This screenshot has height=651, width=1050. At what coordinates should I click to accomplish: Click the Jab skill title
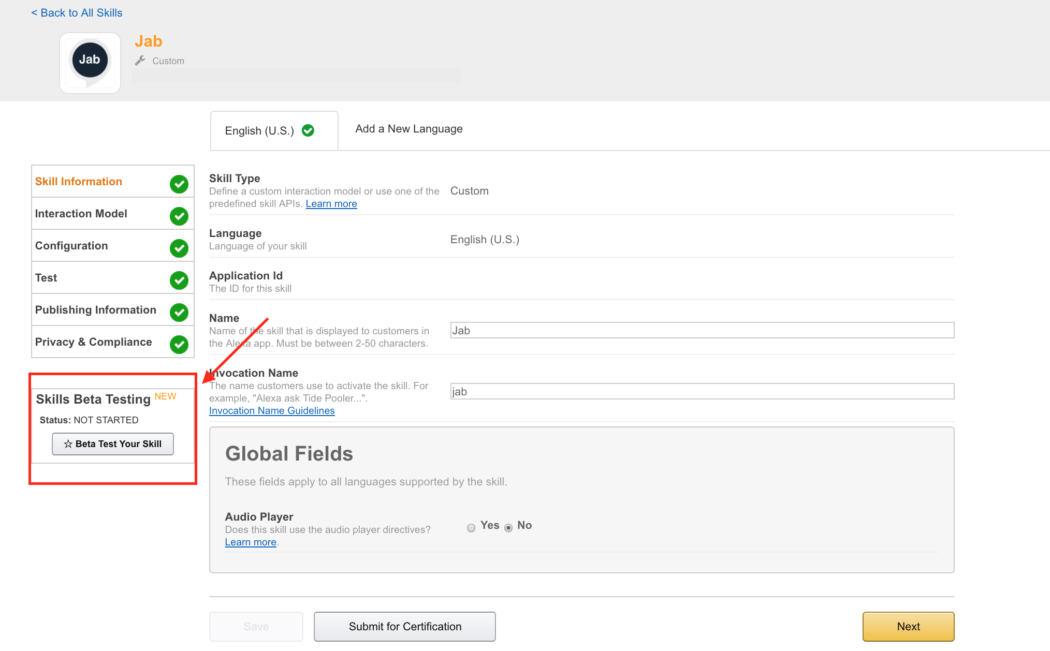tap(149, 42)
